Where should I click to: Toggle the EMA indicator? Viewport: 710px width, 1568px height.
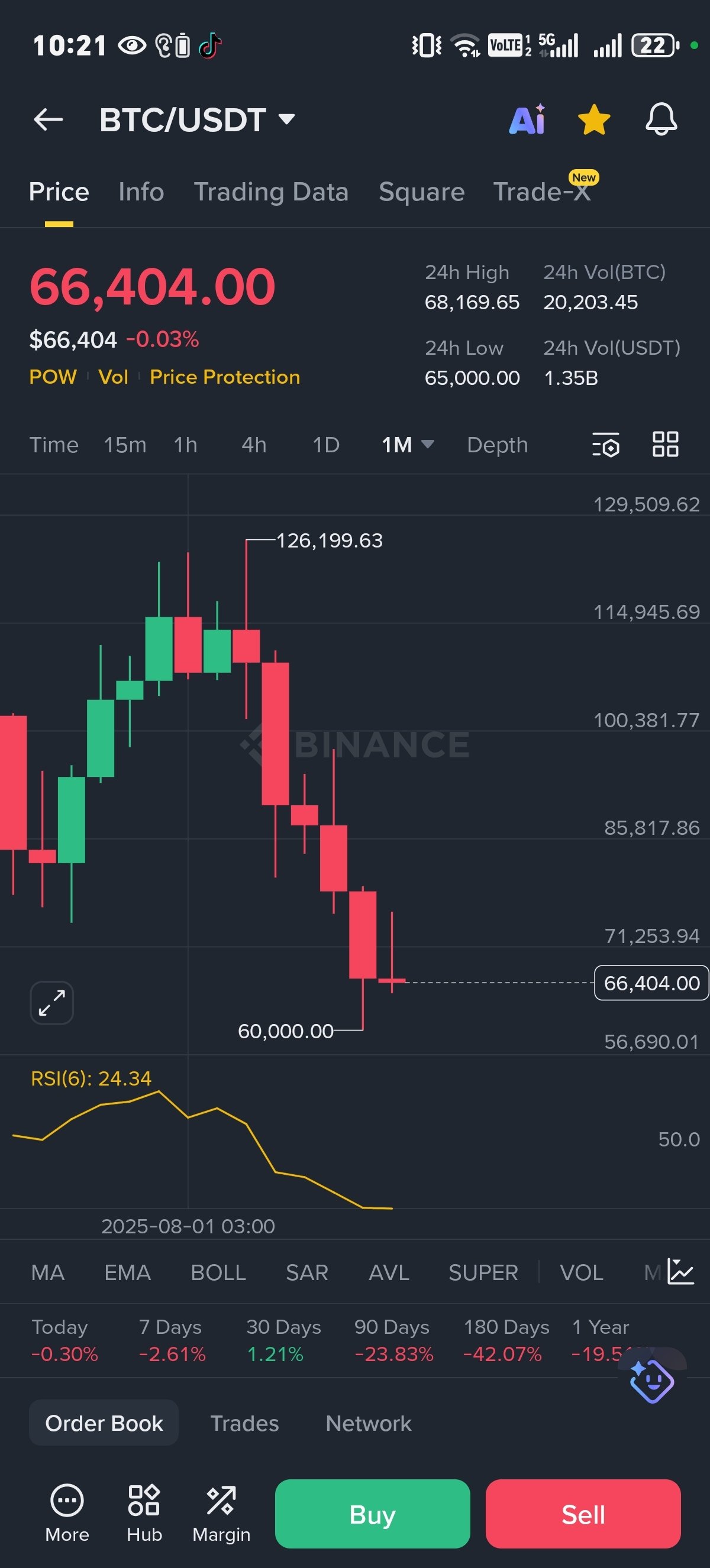click(127, 1272)
